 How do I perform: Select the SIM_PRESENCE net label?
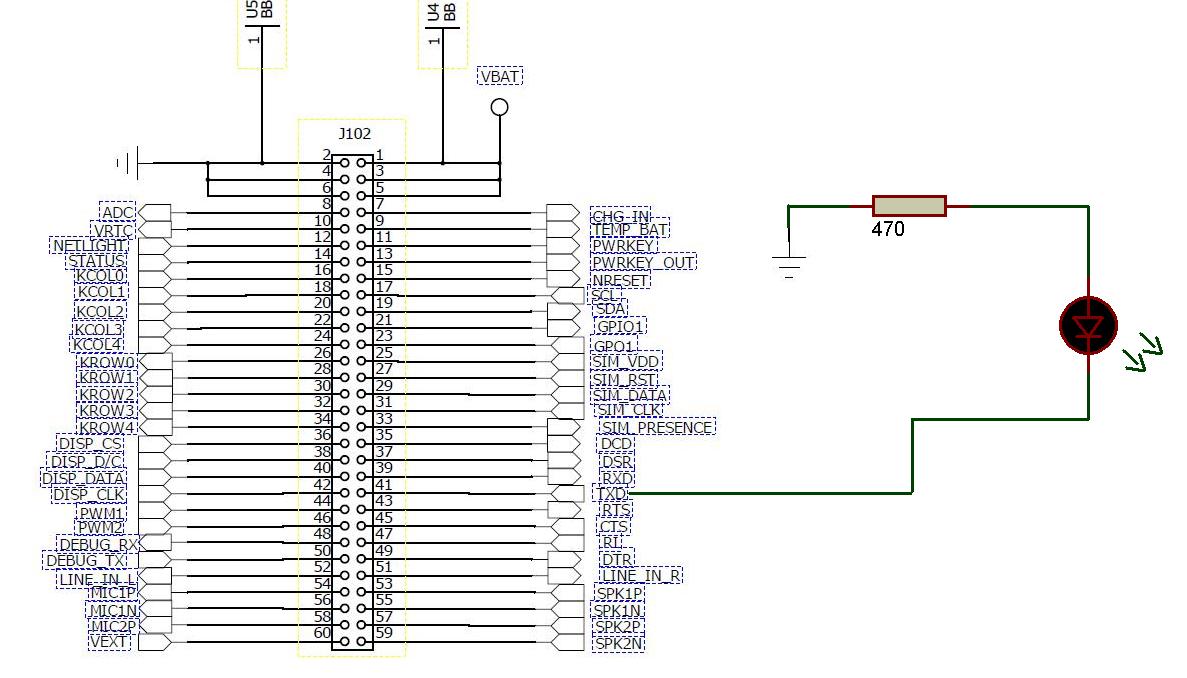(x=657, y=428)
